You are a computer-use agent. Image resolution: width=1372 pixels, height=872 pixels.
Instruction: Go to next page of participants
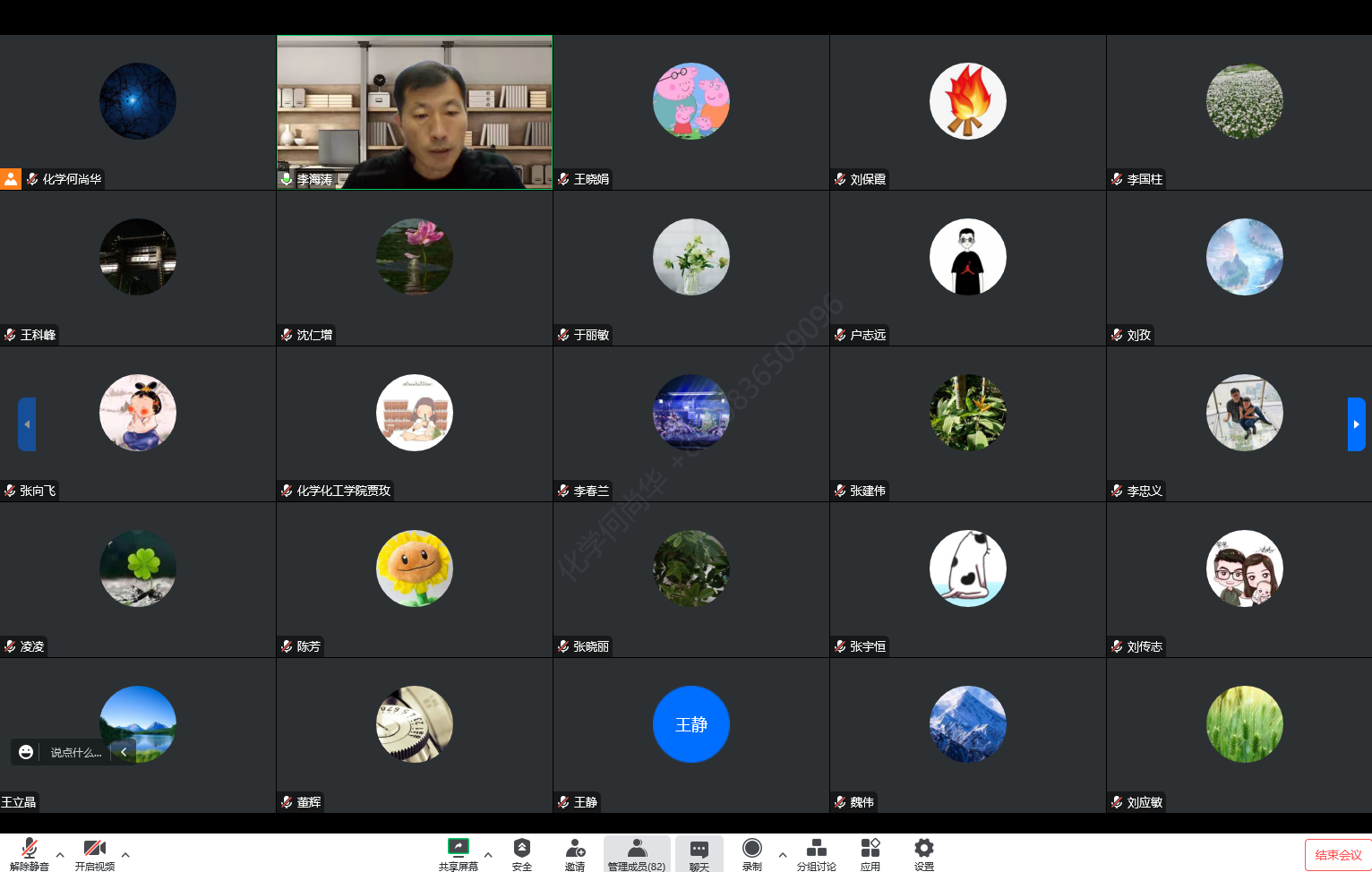pos(1356,424)
